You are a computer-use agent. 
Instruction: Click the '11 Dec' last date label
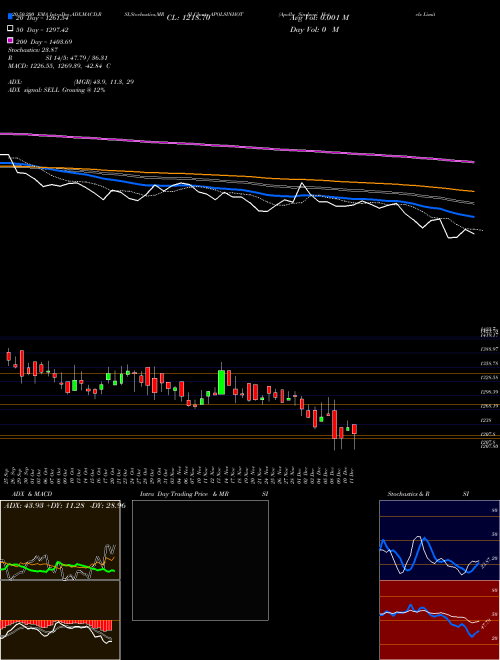351,475
